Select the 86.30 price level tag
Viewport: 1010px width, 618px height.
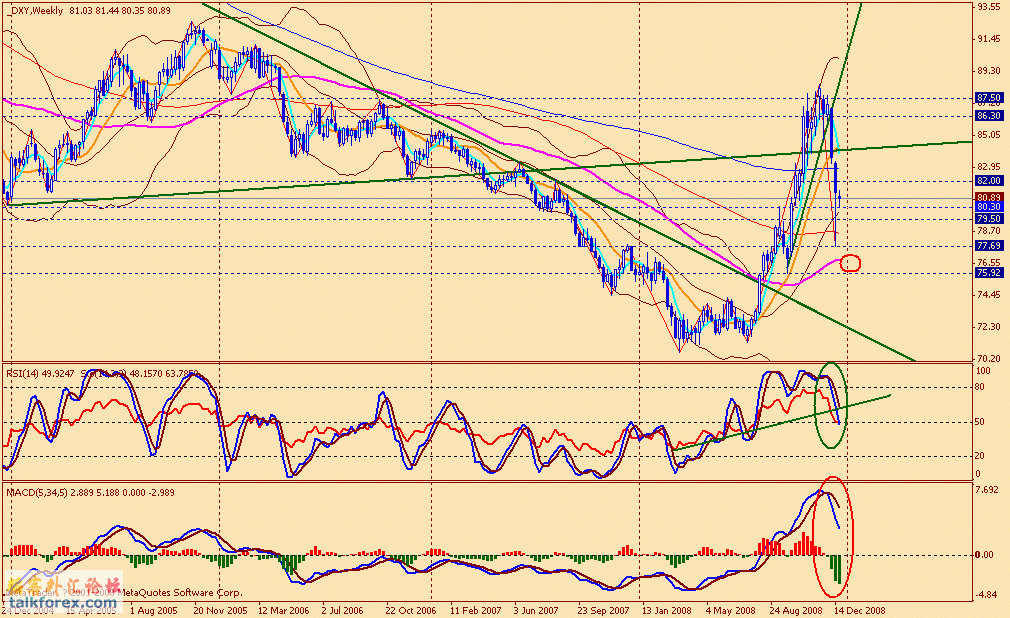(x=989, y=116)
